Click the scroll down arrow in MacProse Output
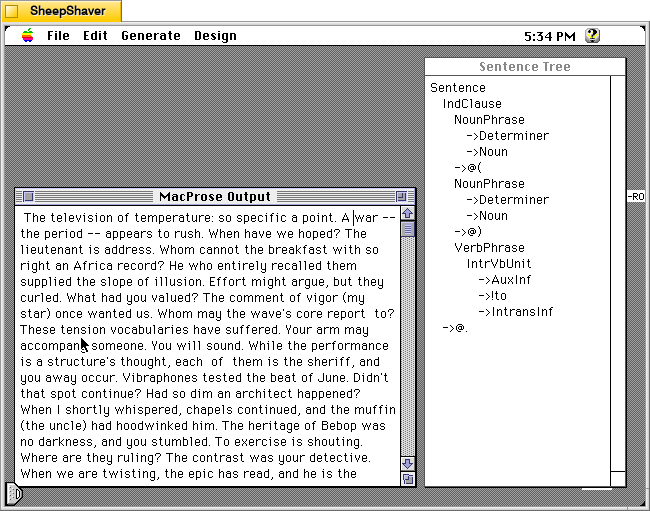 click(408, 464)
